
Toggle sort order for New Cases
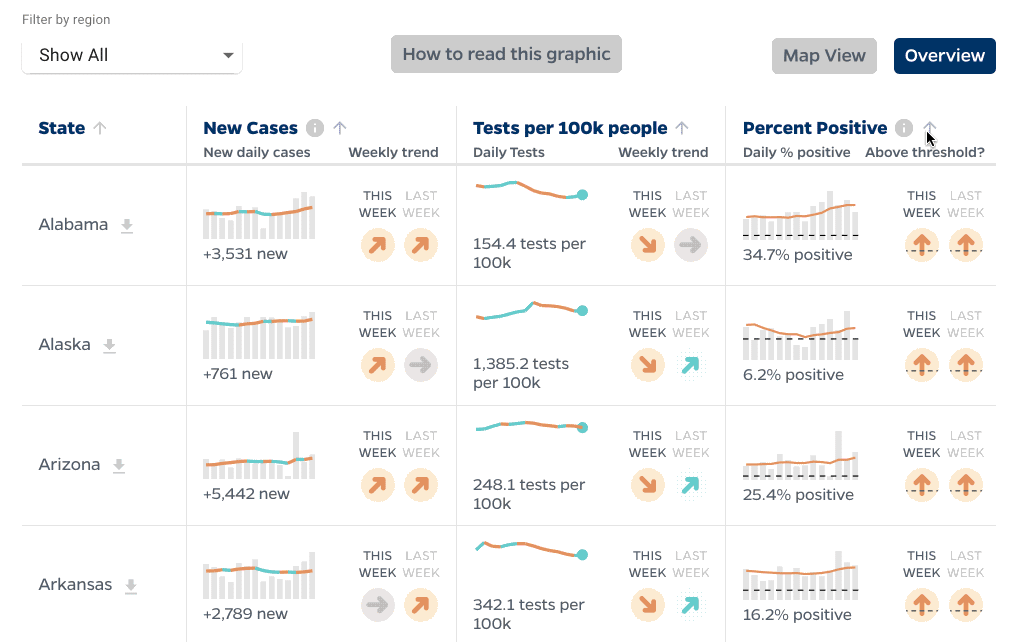click(x=339, y=128)
